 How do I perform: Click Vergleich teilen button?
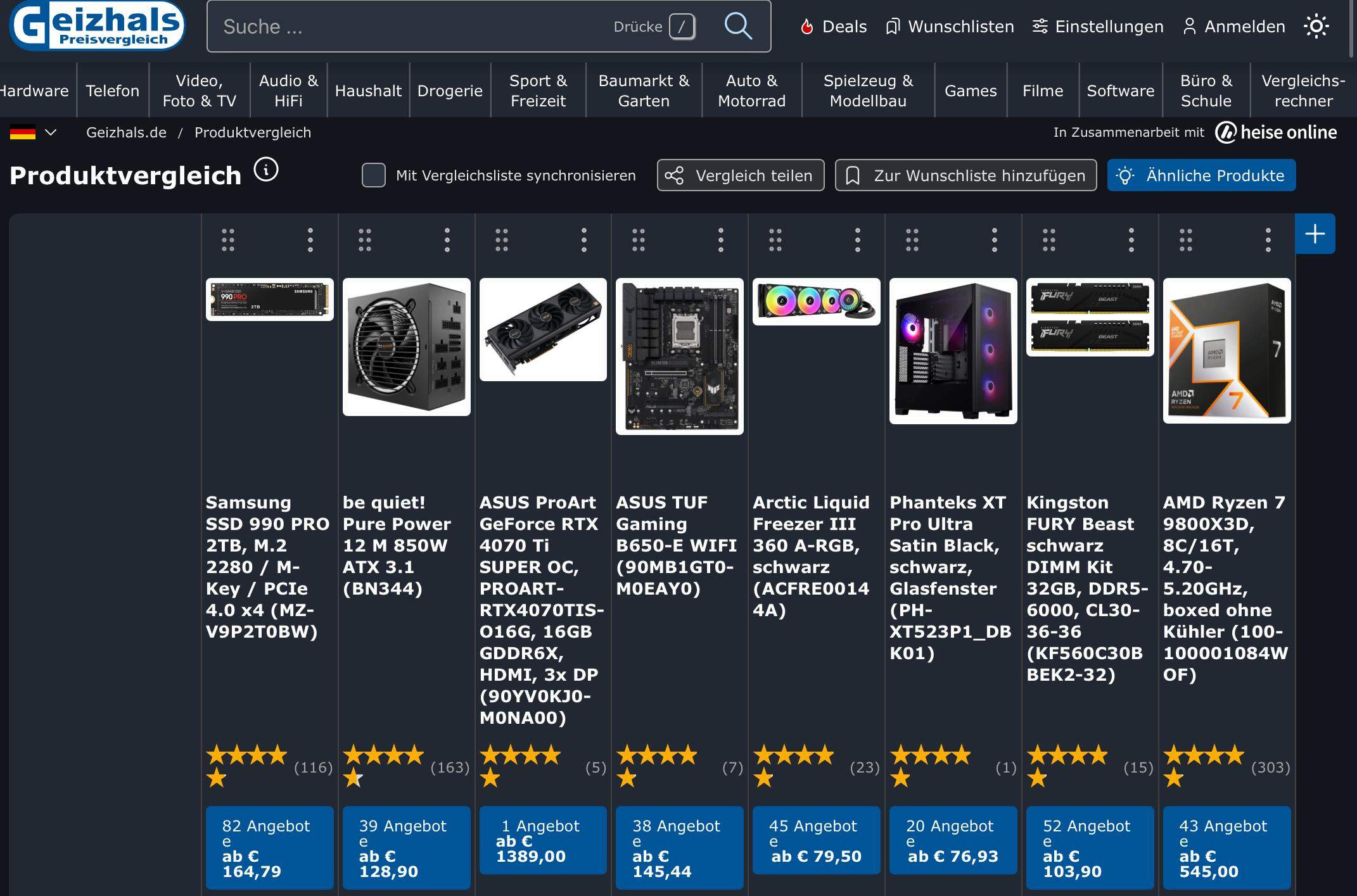[740, 175]
